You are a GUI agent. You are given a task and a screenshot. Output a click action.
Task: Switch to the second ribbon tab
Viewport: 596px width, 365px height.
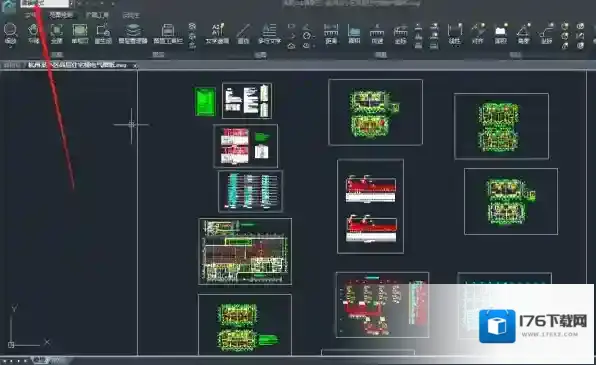61,15
